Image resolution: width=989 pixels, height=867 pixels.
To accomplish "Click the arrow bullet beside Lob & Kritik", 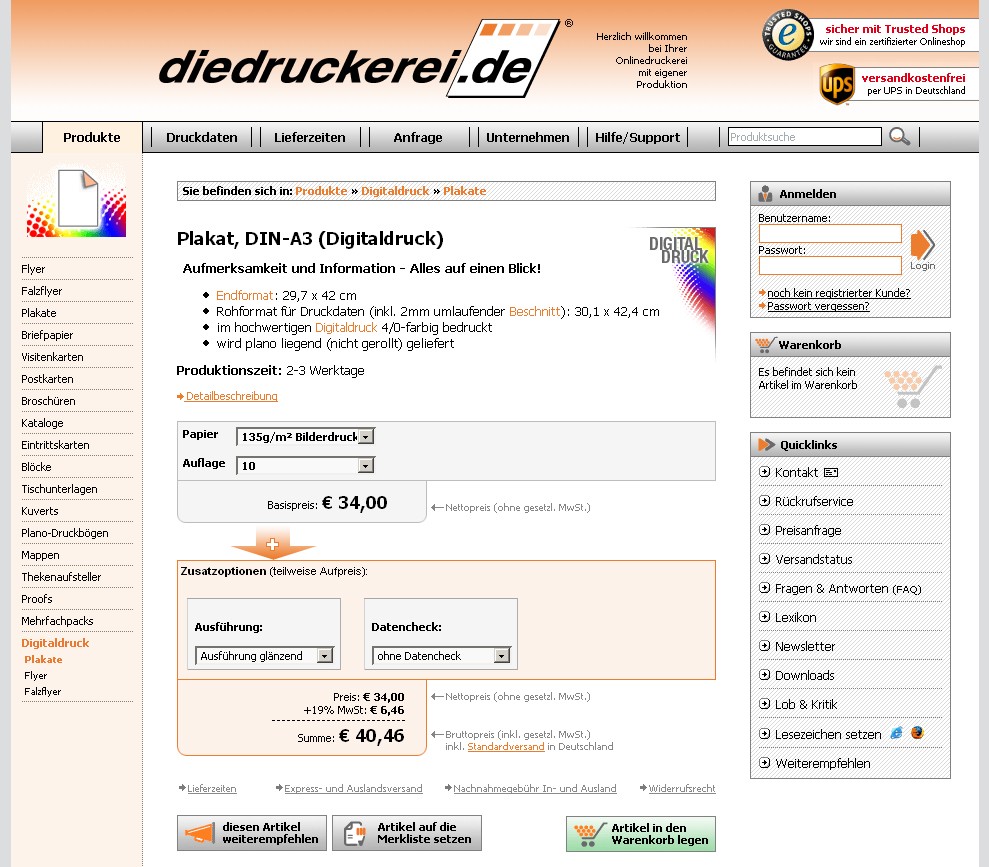I will pyautogui.click(x=764, y=704).
